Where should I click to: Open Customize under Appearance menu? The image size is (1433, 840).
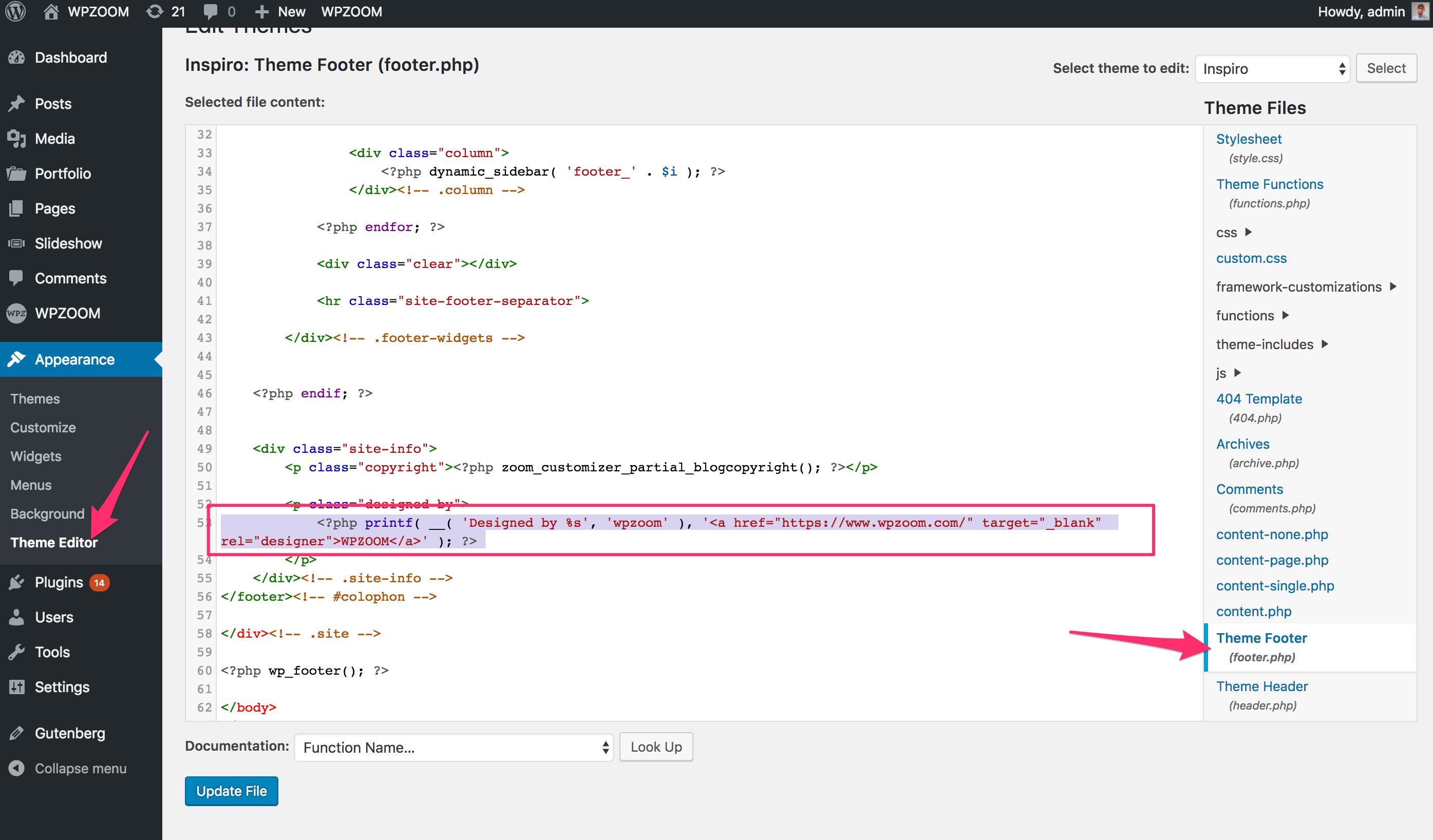click(x=43, y=427)
